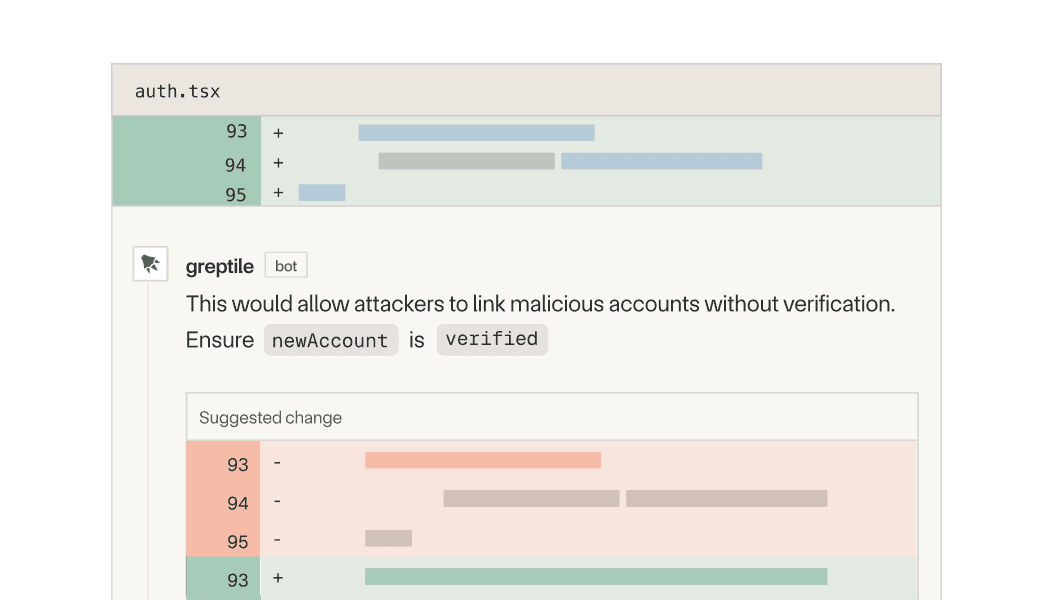Click the green added-code bar in the suggestion

[596, 577]
